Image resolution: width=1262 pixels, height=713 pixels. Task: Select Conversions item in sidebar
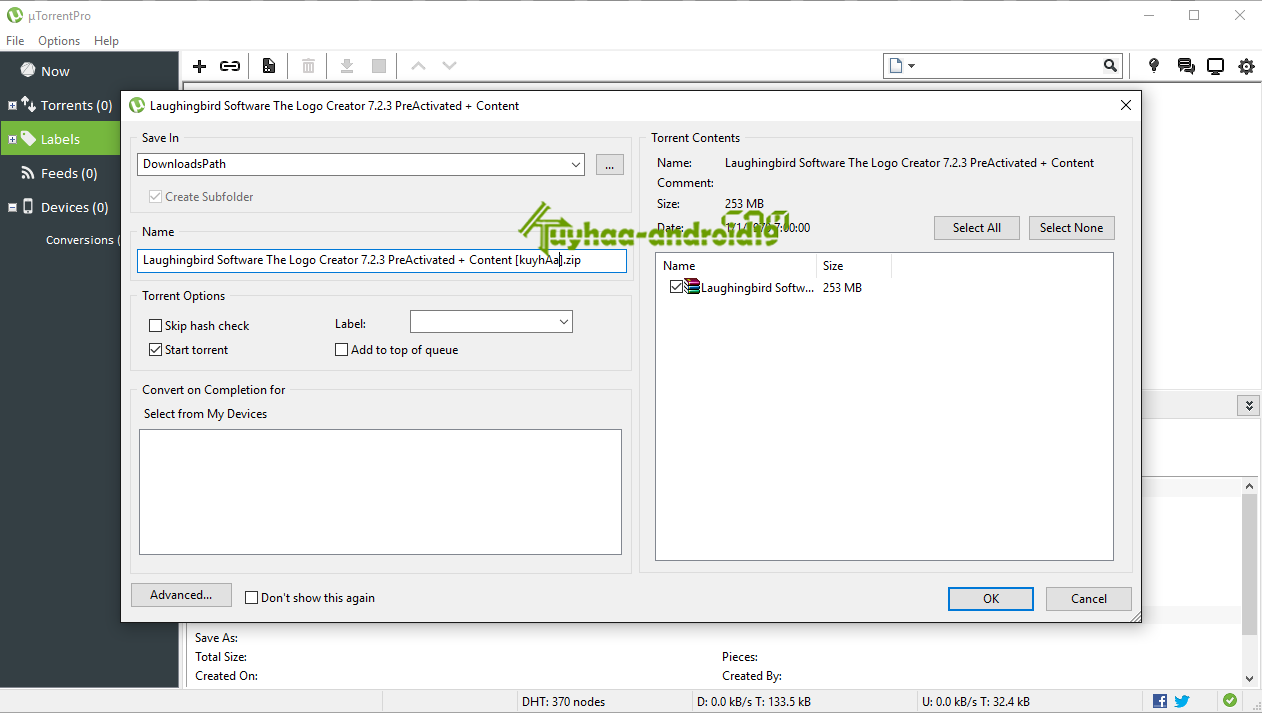click(x=80, y=240)
